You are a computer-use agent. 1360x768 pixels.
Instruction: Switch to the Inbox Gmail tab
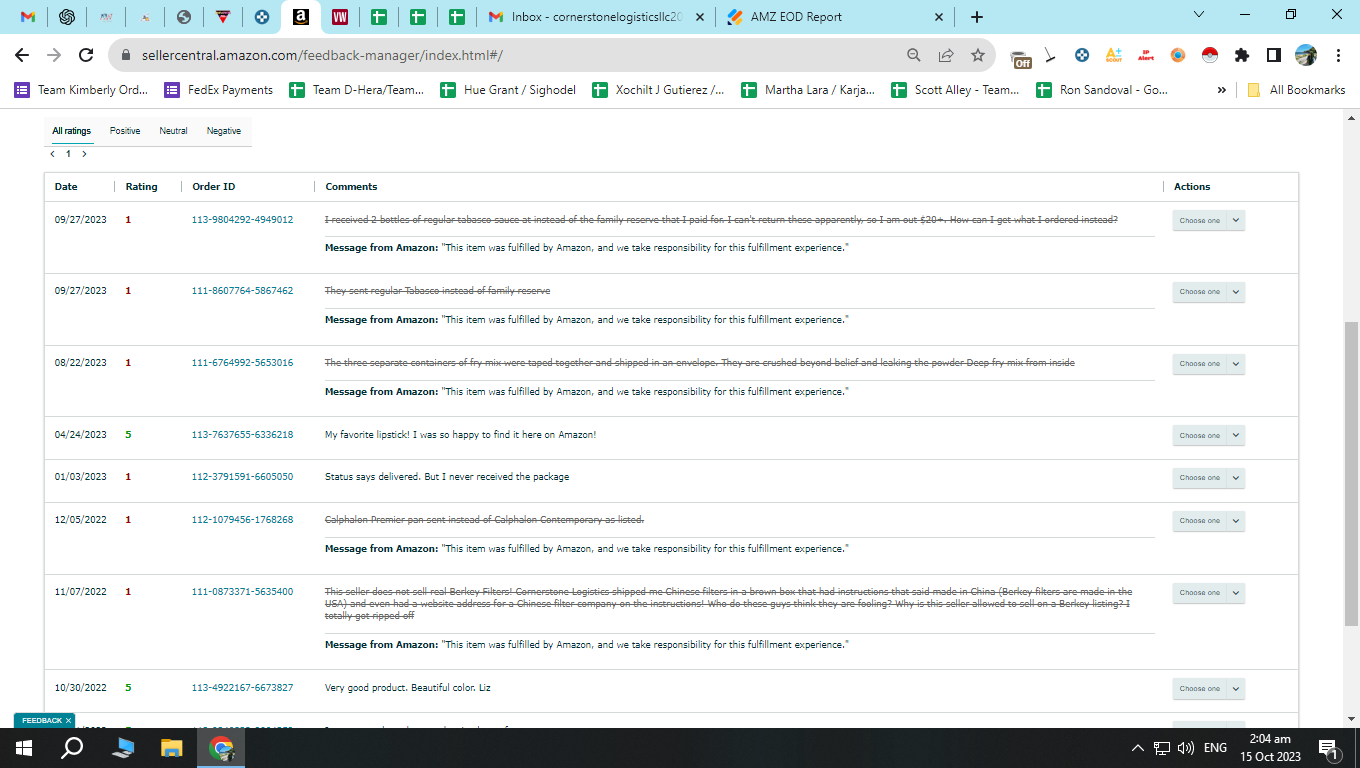[595, 17]
